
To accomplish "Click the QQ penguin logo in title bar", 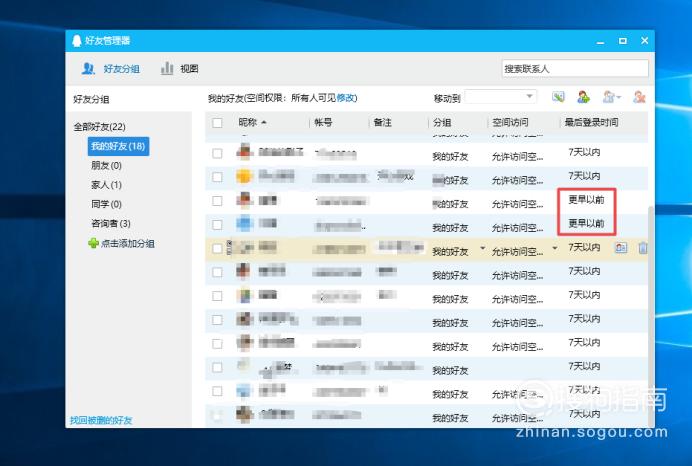I will 77,41.
